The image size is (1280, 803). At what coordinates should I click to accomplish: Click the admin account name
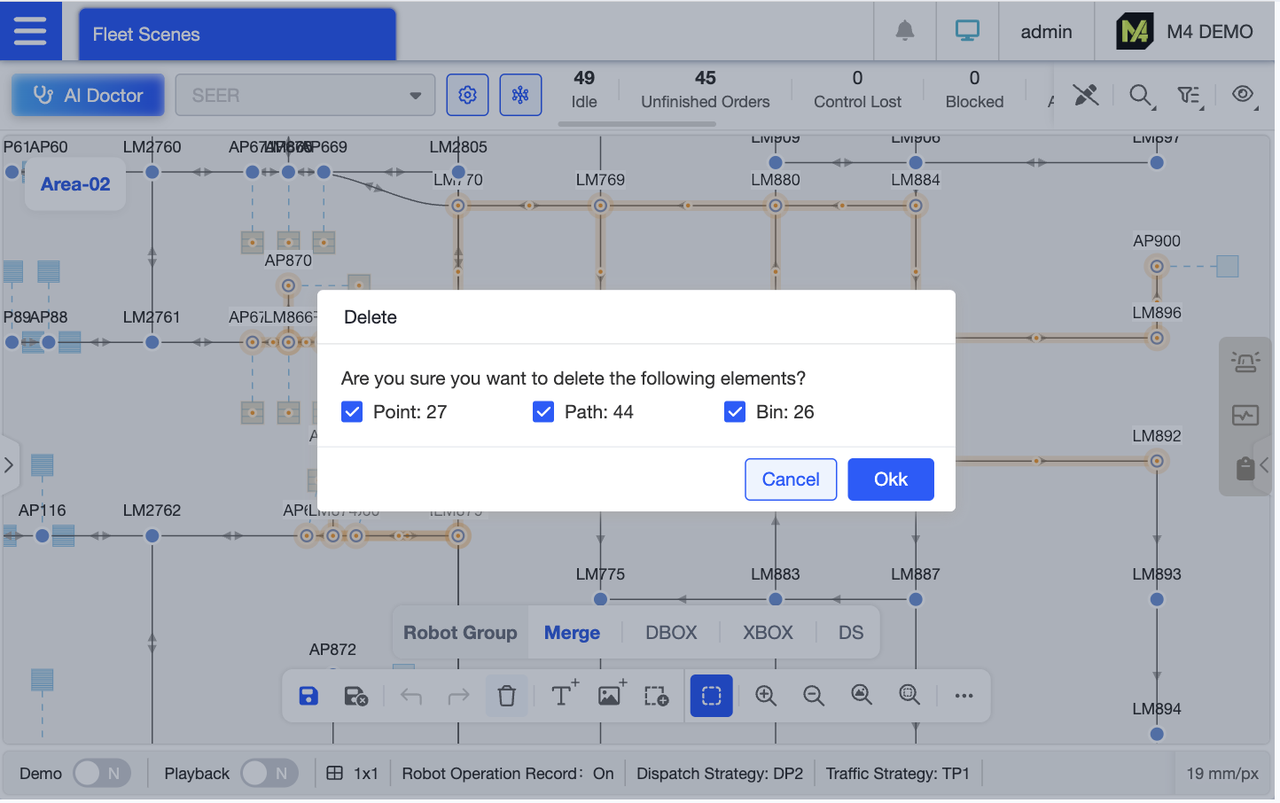(1046, 31)
